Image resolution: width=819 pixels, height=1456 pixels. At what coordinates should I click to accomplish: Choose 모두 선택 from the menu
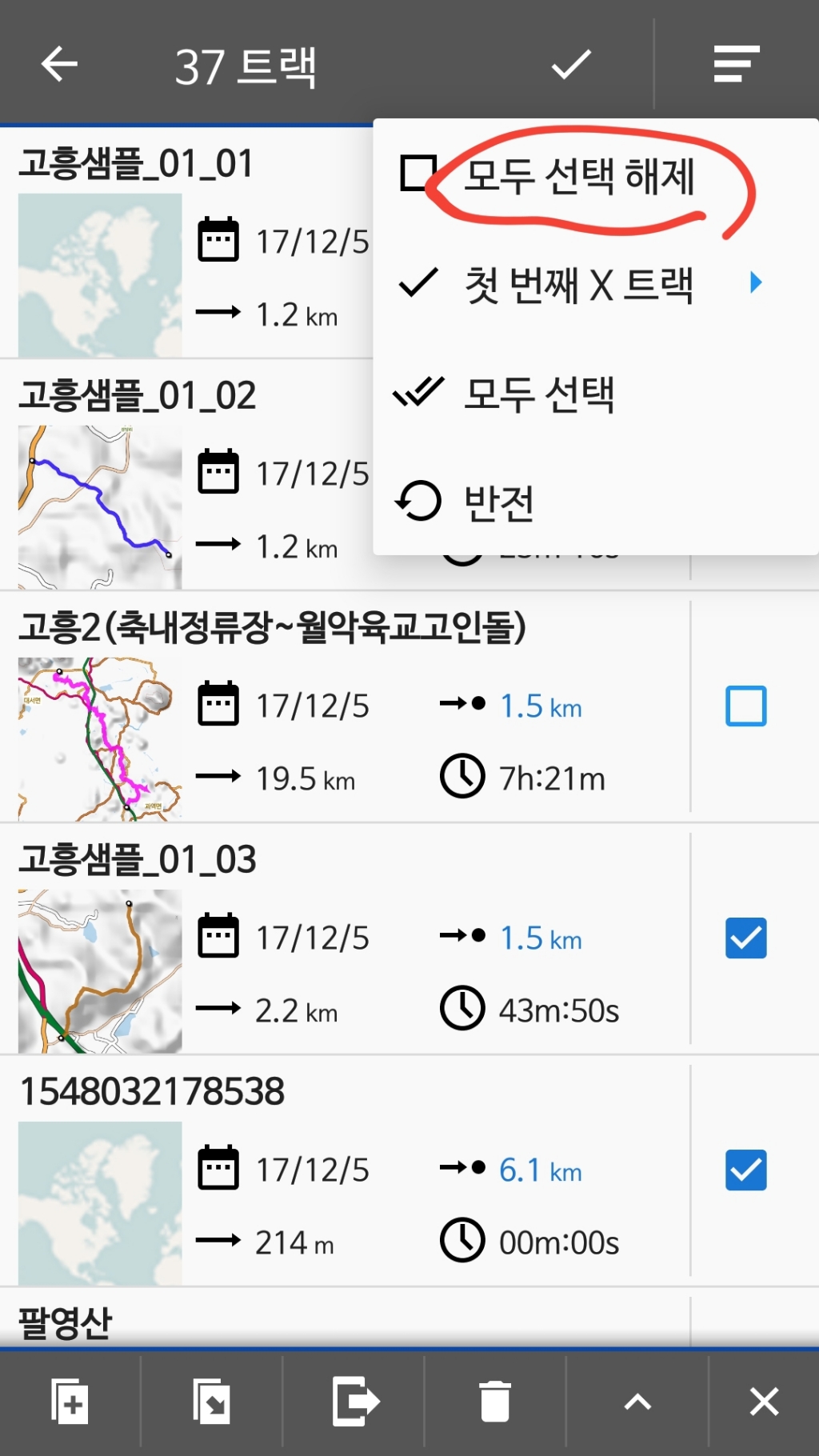[539, 394]
